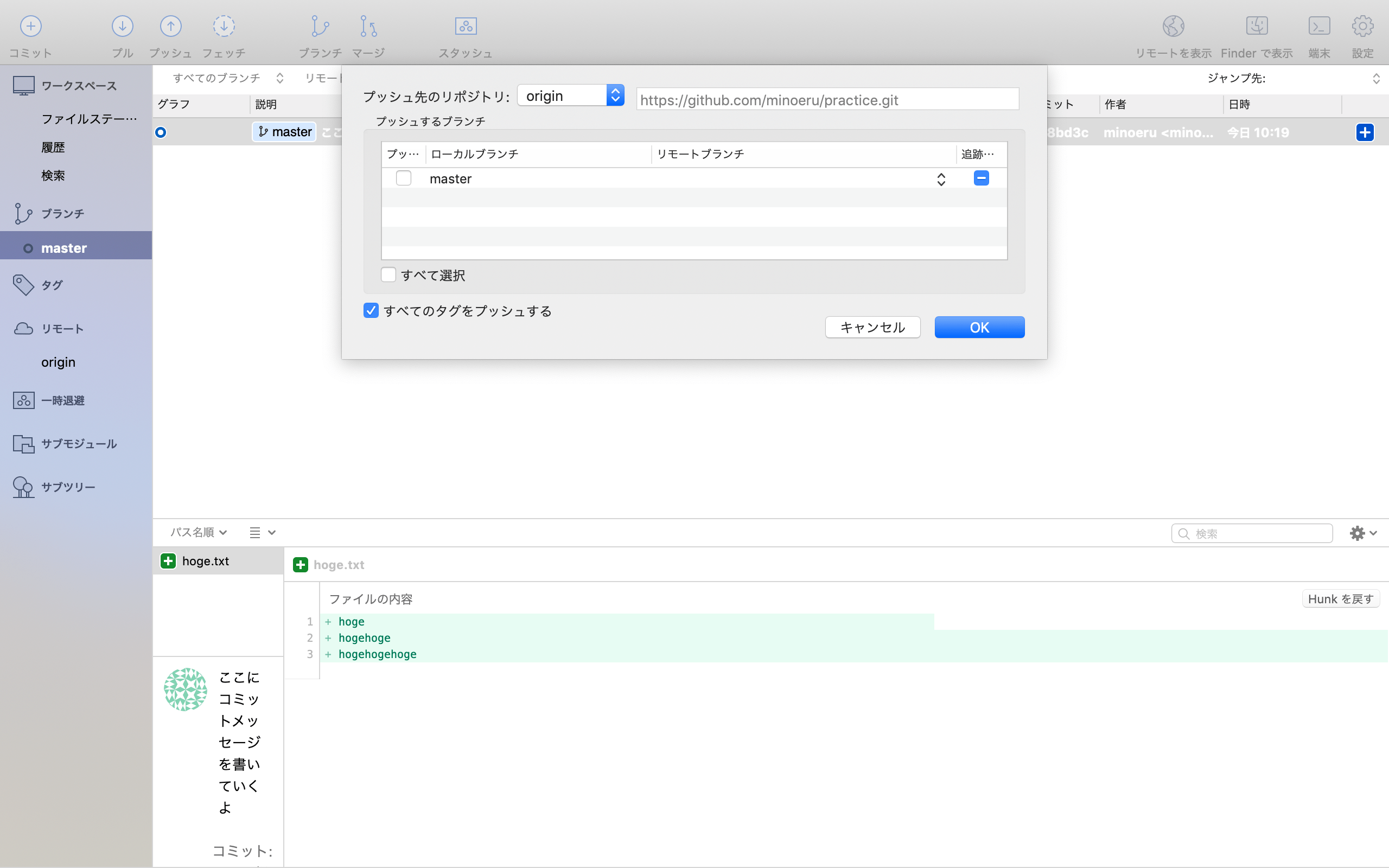Select master branch in sidebar
Viewport: 1389px width, 868px height.
coord(63,248)
